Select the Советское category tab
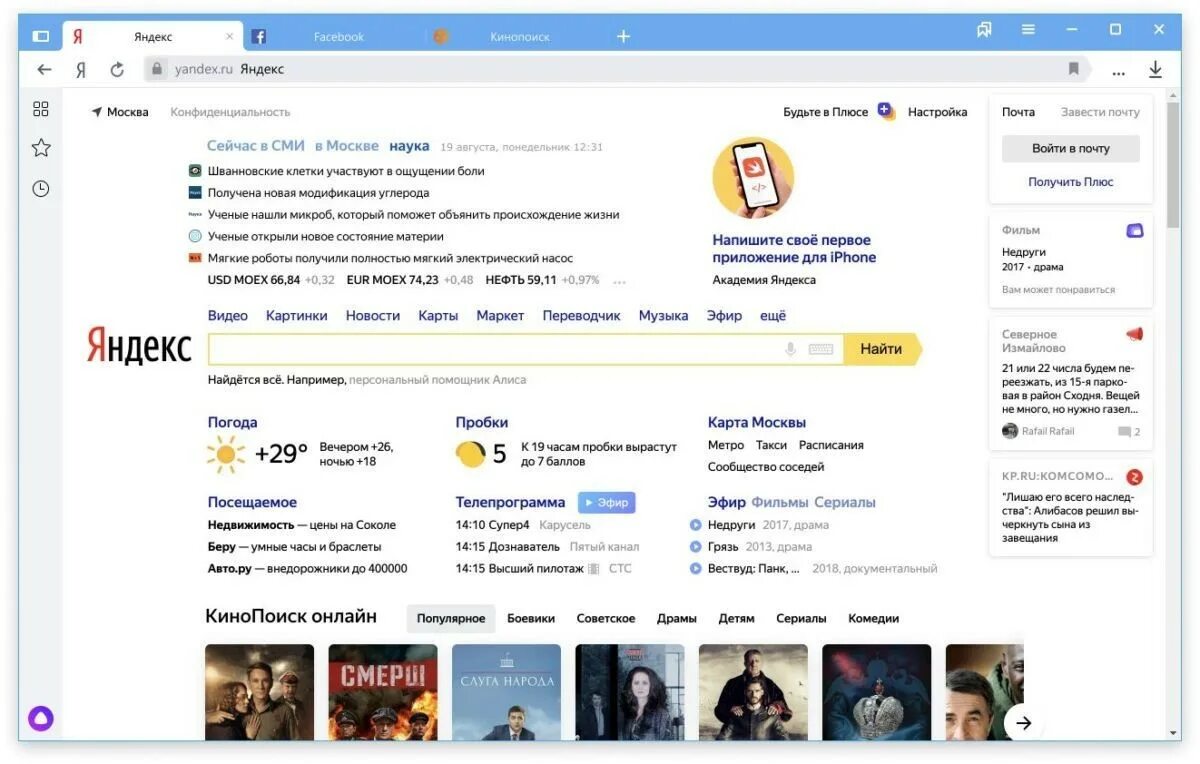Viewport: 1200px width, 764px height. [606, 618]
